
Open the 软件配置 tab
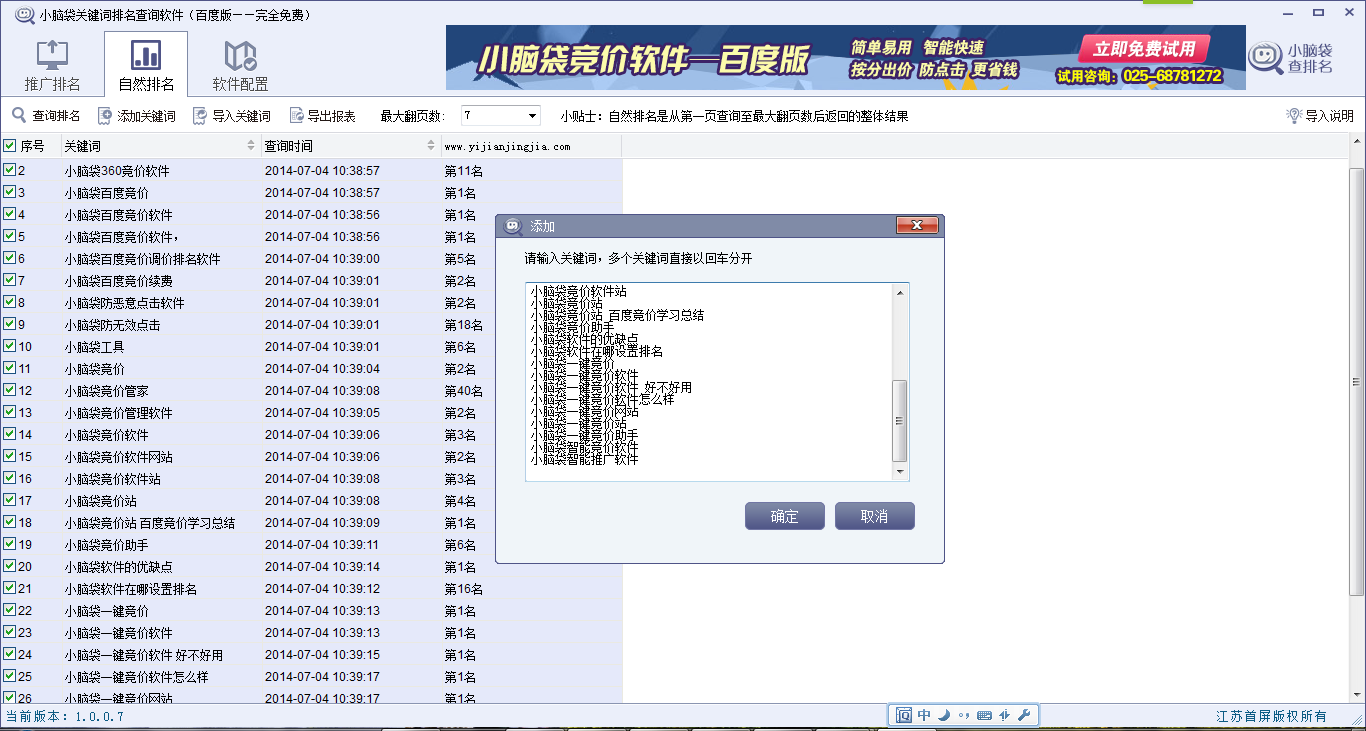click(240, 64)
